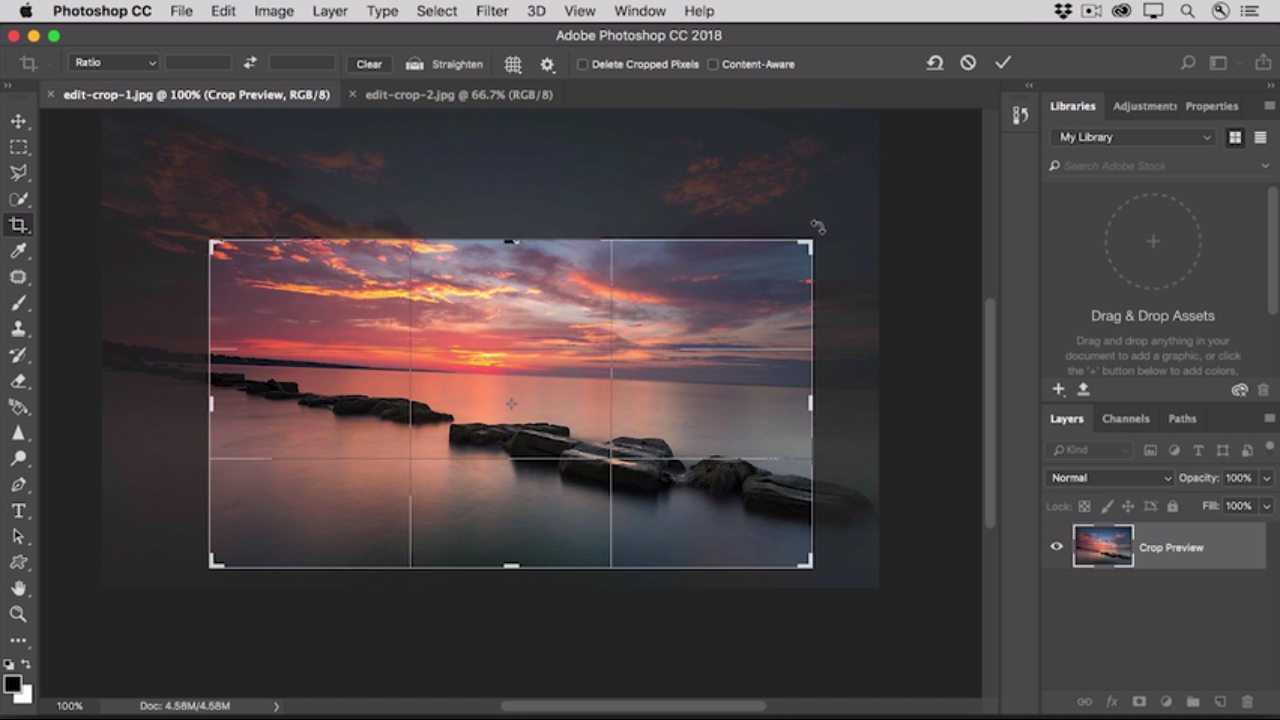Image resolution: width=1280 pixels, height=720 pixels.
Task: Select the Zoom tool
Action: pyautogui.click(x=18, y=614)
